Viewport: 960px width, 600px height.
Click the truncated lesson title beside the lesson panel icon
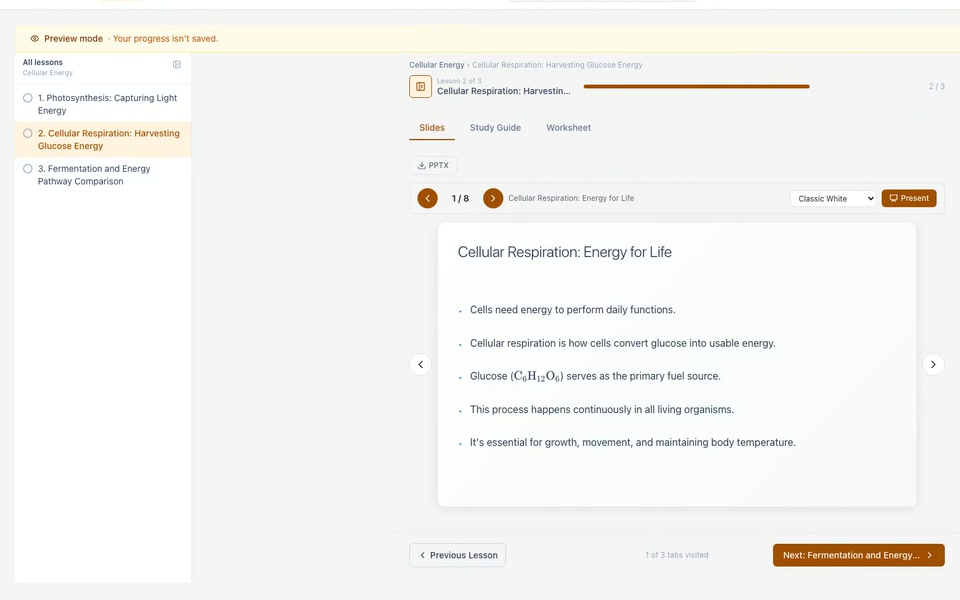(x=503, y=91)
